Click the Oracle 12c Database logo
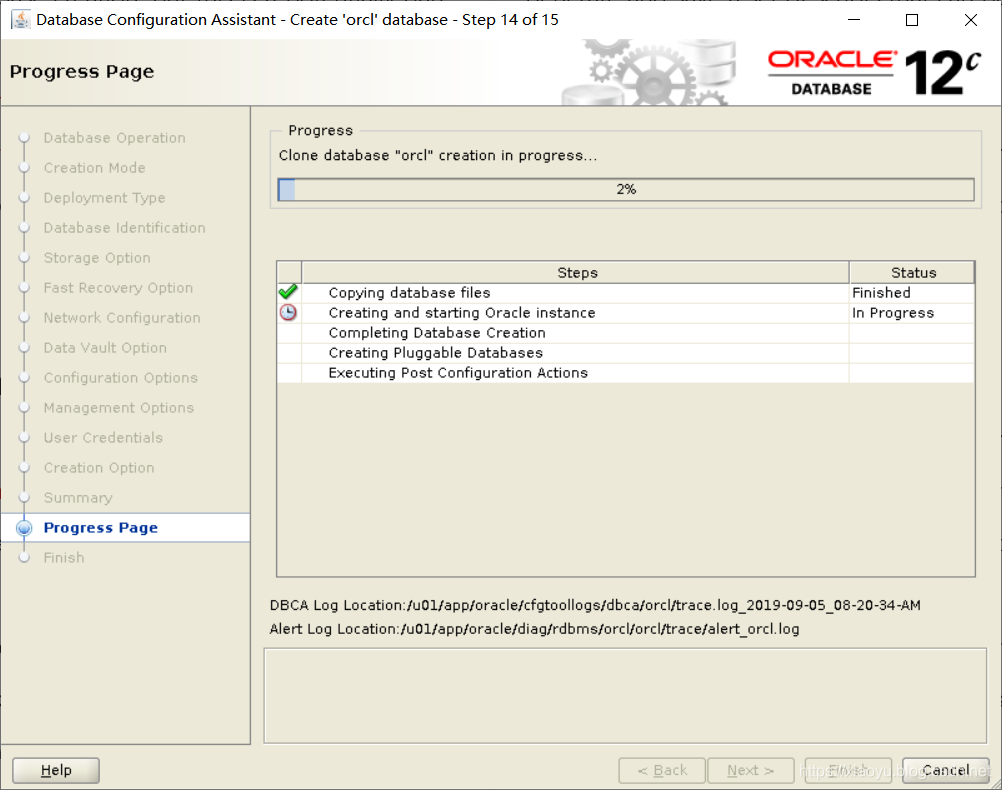The height and width of the screenshot is (790, 1002). tap(874, 72)
